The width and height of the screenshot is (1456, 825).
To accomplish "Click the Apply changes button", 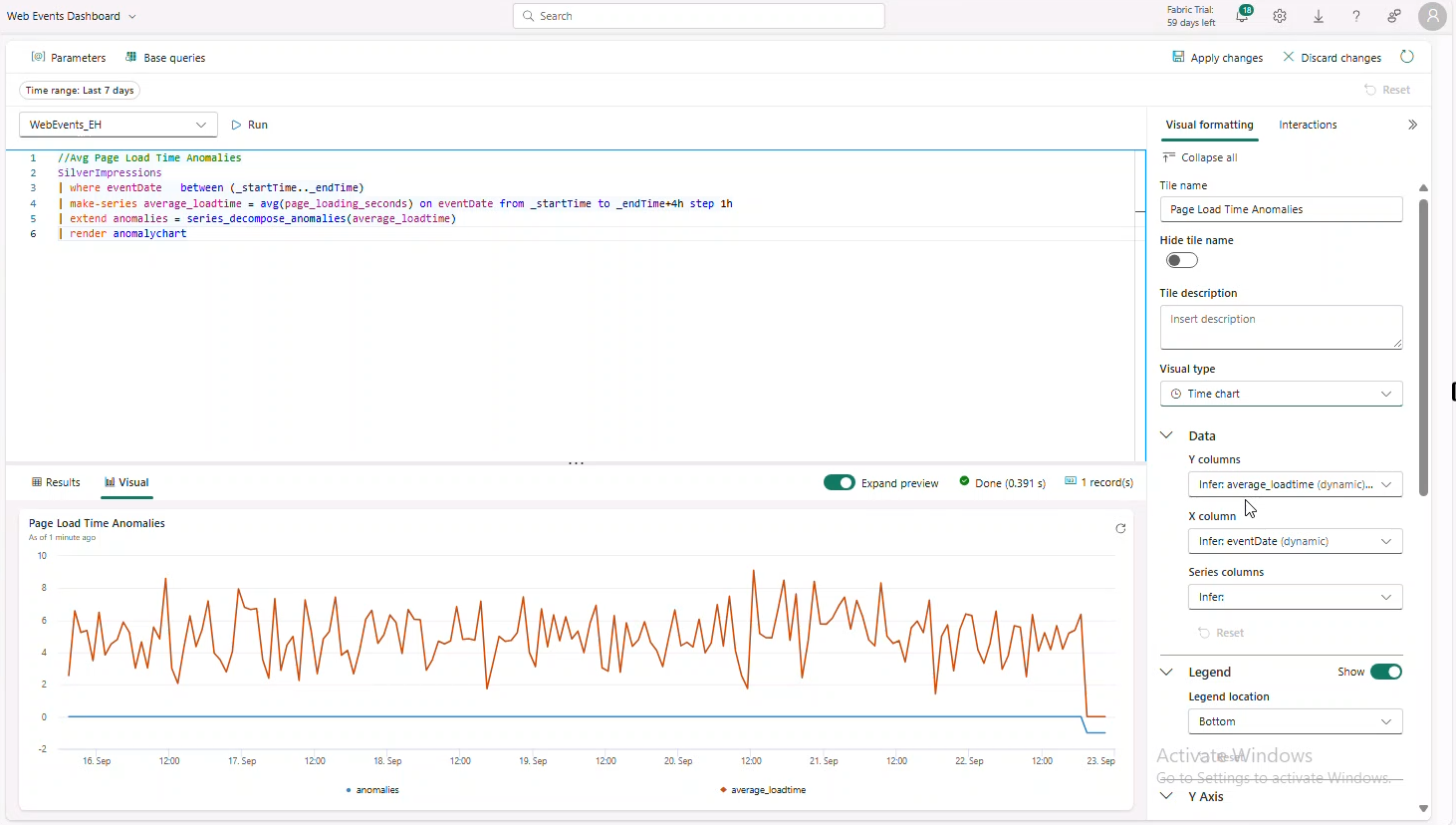I will coord(1217,58).
